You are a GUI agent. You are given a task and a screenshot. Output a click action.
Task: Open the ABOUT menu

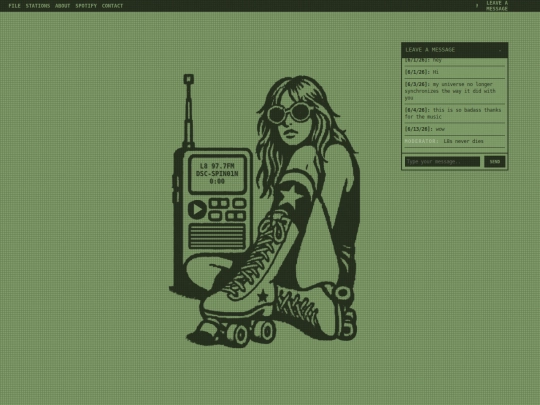[x=62, y=6]
